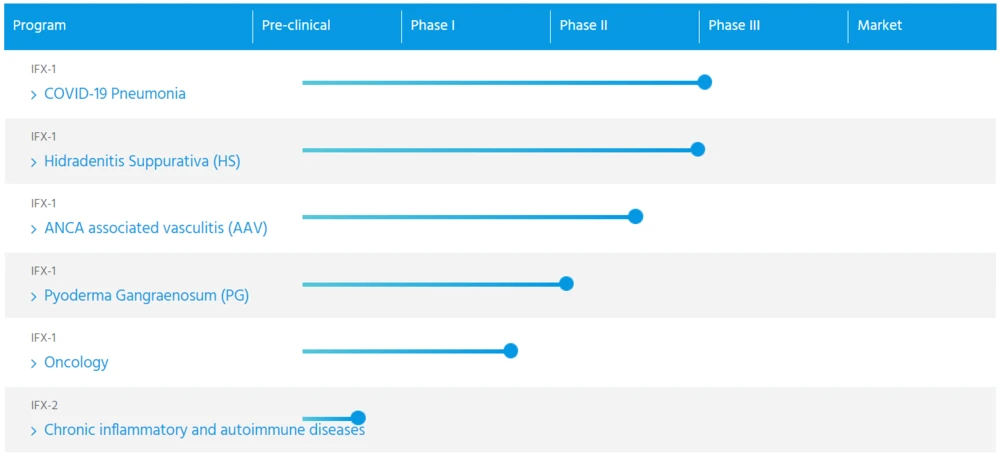
Task: Click the IFX-2 progress bar endpoint dot
Action: pyautogui.click(x=358, y=418)
